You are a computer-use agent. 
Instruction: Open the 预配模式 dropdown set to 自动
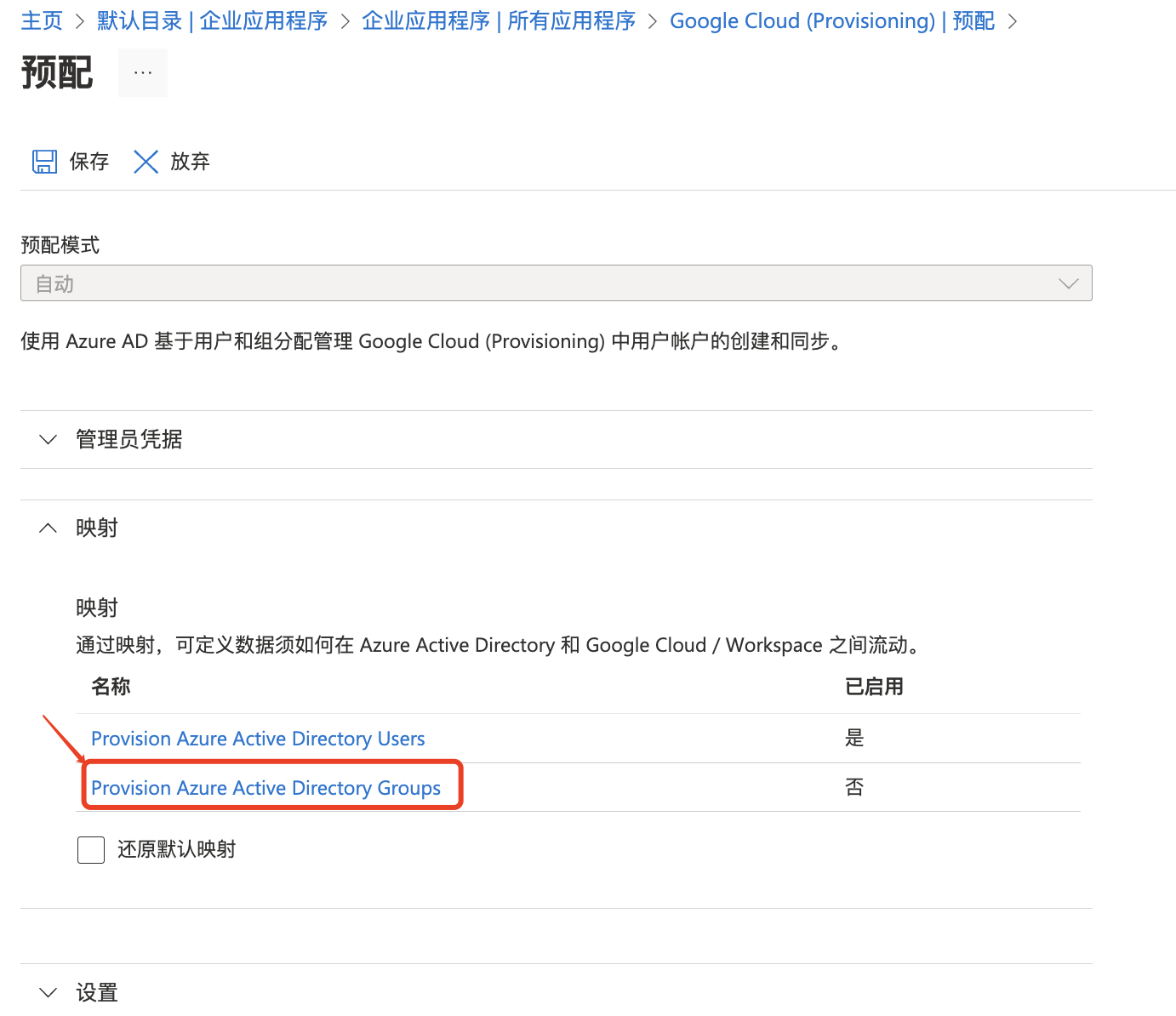point(557,283)
